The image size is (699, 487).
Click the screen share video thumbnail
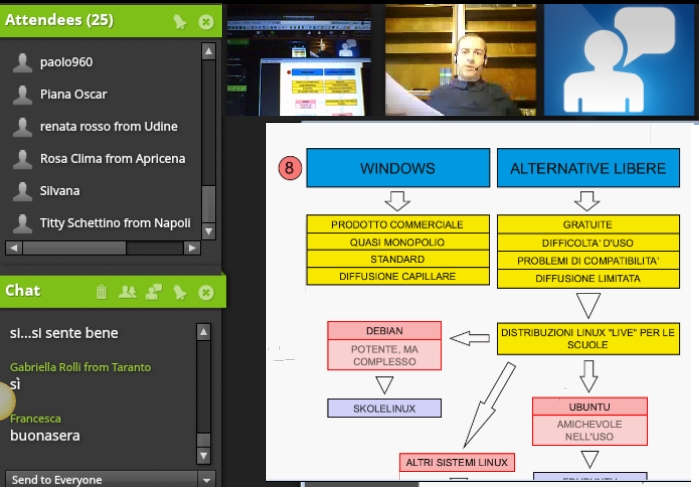point(299,60)
